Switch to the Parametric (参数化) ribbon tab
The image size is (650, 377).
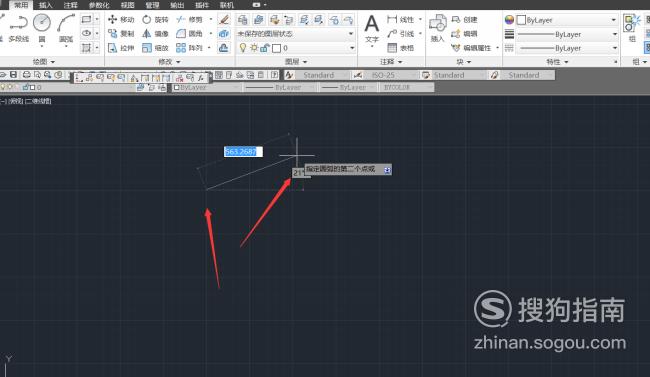tap(99, 5)
